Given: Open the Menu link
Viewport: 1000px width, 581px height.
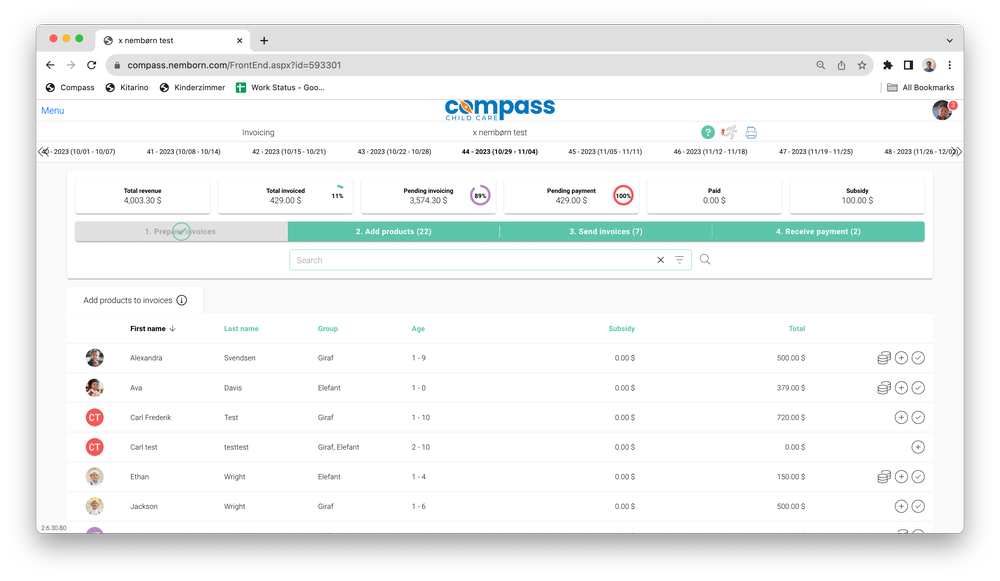Looking at the screenshot, I should click(x=53, y=111).
